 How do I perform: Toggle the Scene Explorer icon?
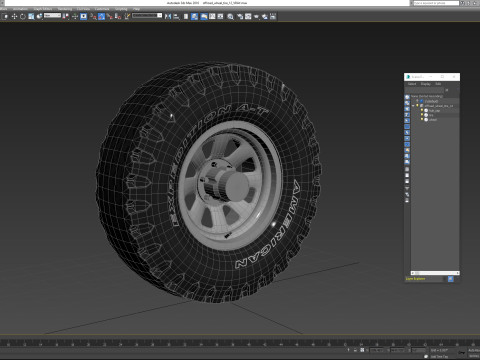coord(186,16)
